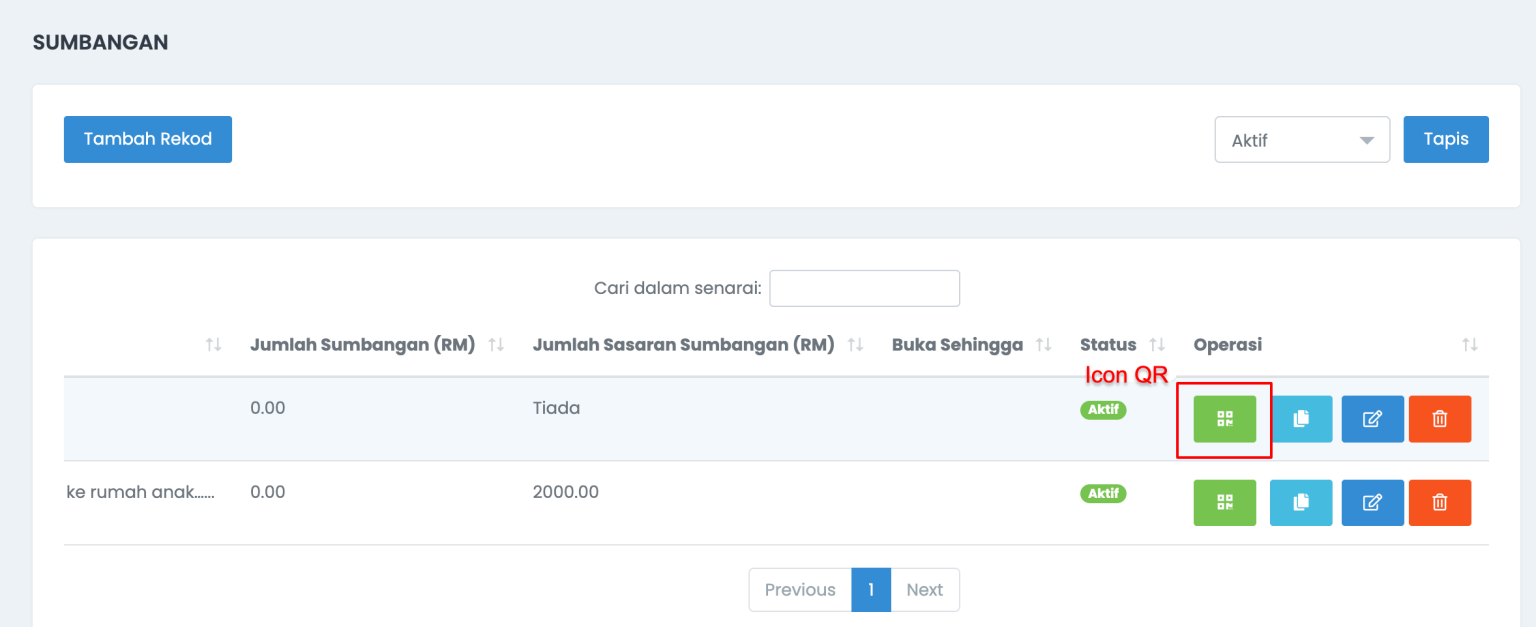Select page 1 in pagination
Screen dimensions: 1536x627
pyautogui.click(x=871, y=590)
